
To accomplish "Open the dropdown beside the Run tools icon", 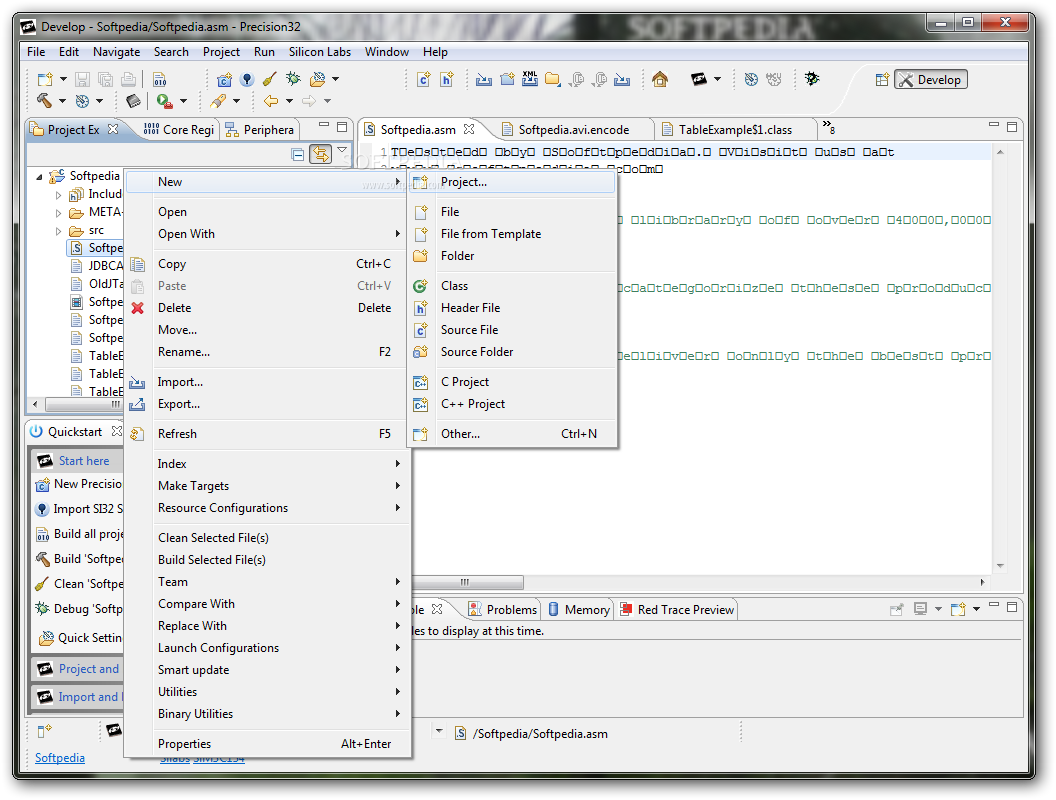I will [x=183, y=101].
